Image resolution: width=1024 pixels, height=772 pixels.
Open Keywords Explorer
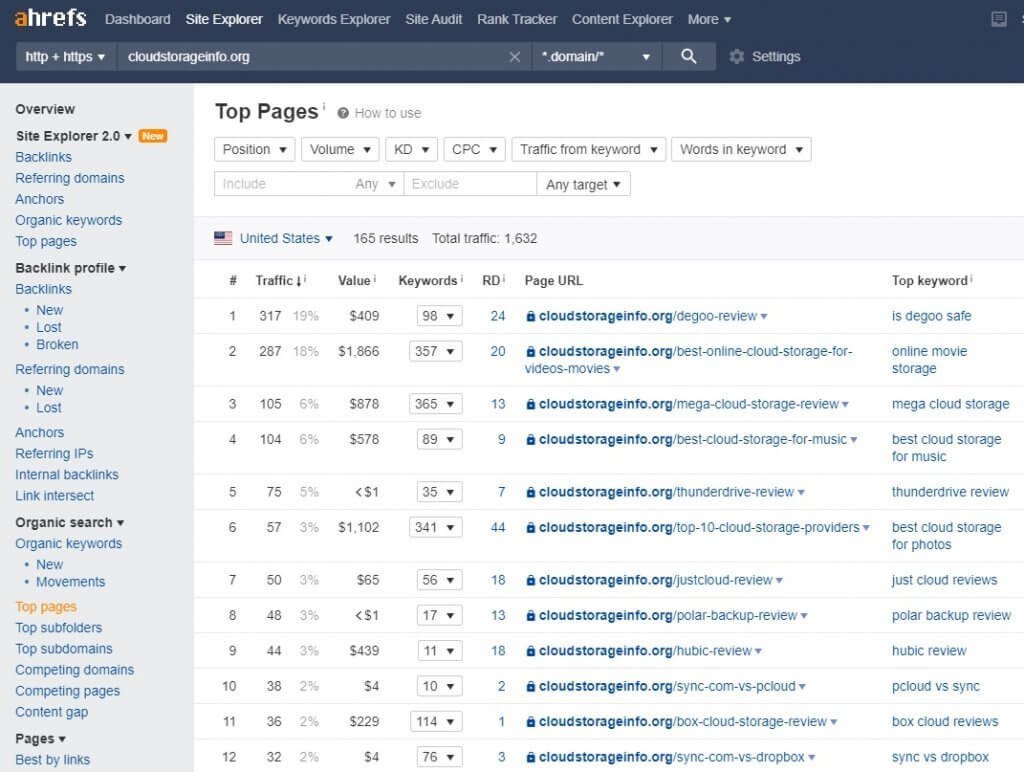(x=334, y=20)
